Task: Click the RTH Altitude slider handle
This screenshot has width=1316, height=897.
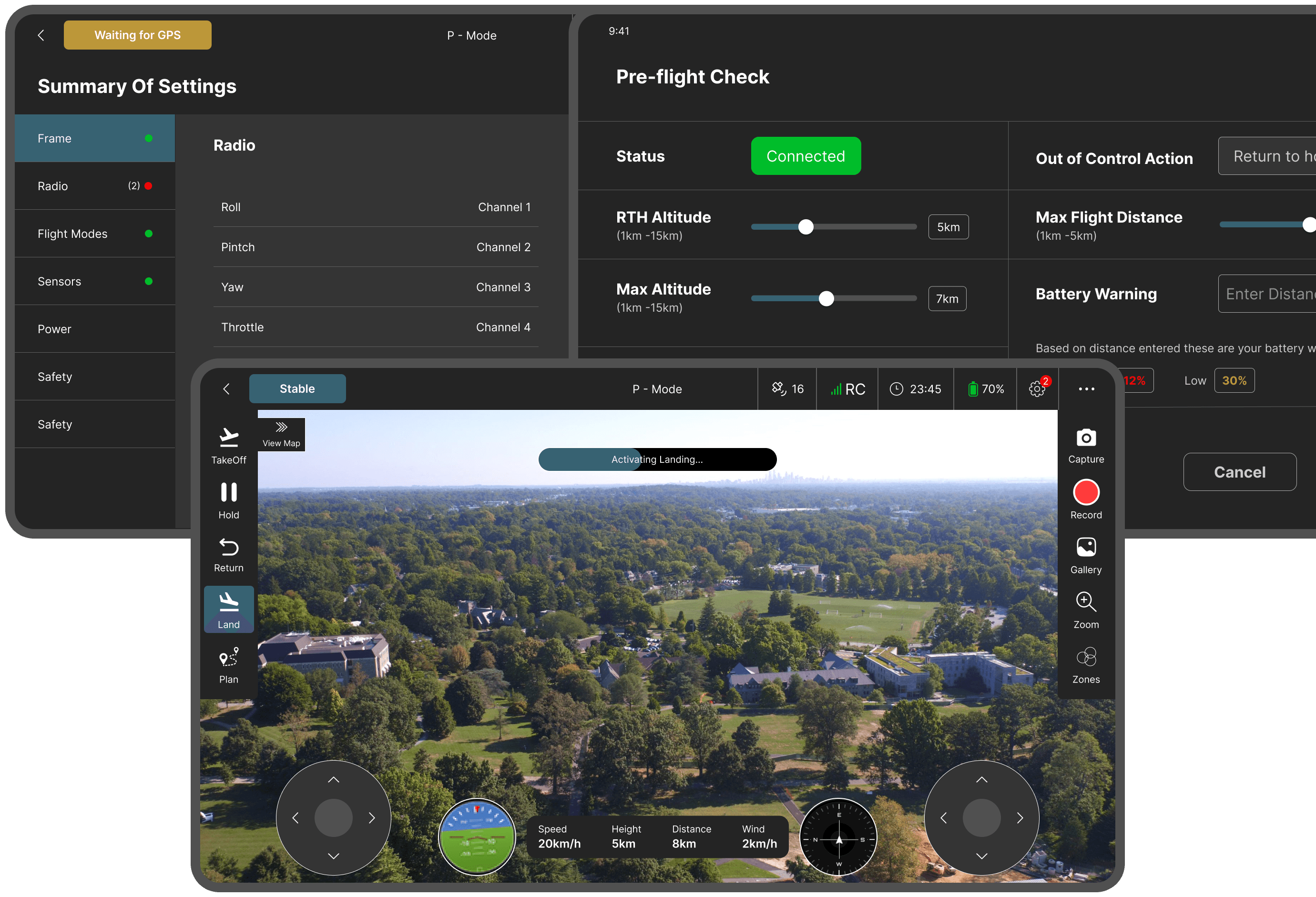Action: coord(805,227)
